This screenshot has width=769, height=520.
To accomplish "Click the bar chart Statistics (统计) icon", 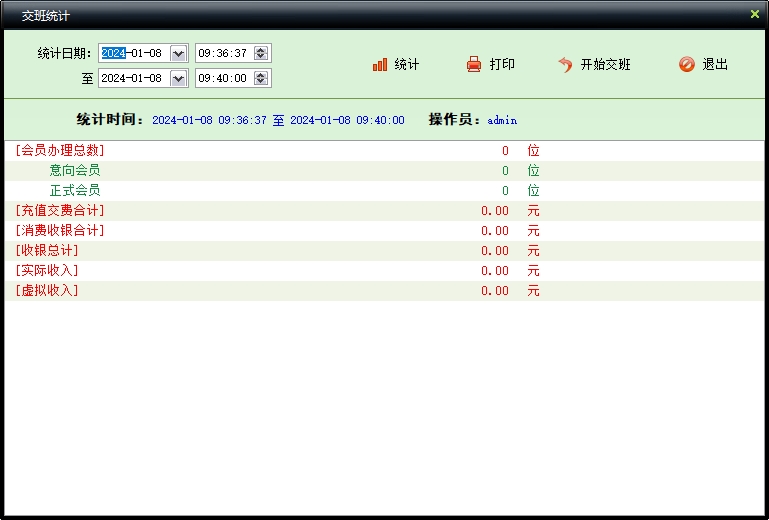I will (x=380, y=65).
